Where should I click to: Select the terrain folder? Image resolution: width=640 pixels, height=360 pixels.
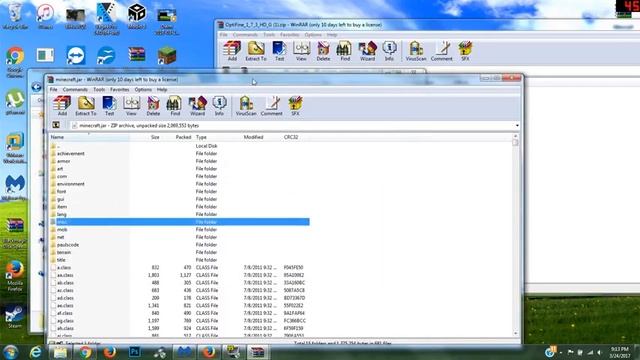(64, 252)
